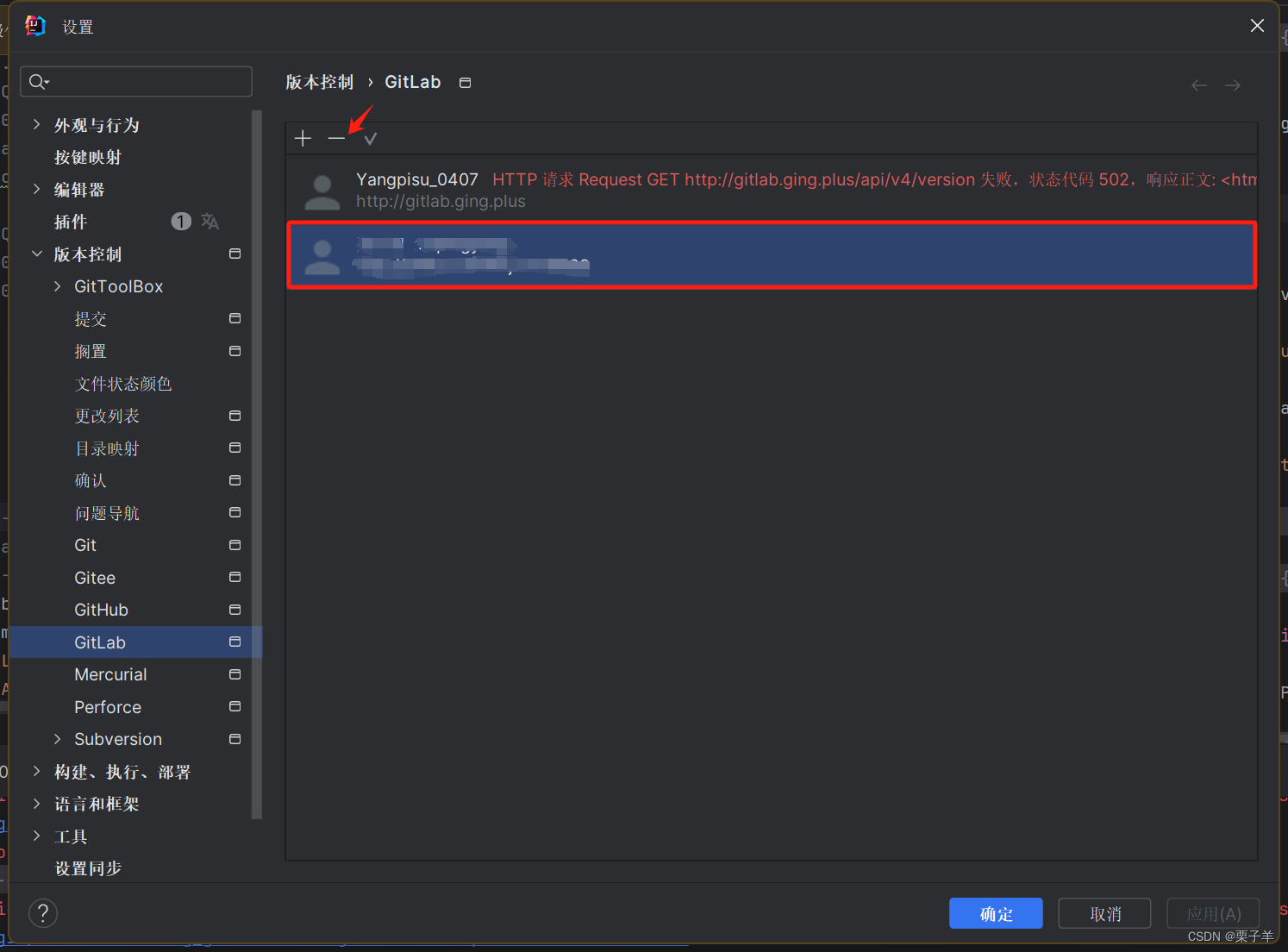The width and height of the screenshot is (1288, 952).
Task: Open the Perforce settings page
Action: pos(108,707)
